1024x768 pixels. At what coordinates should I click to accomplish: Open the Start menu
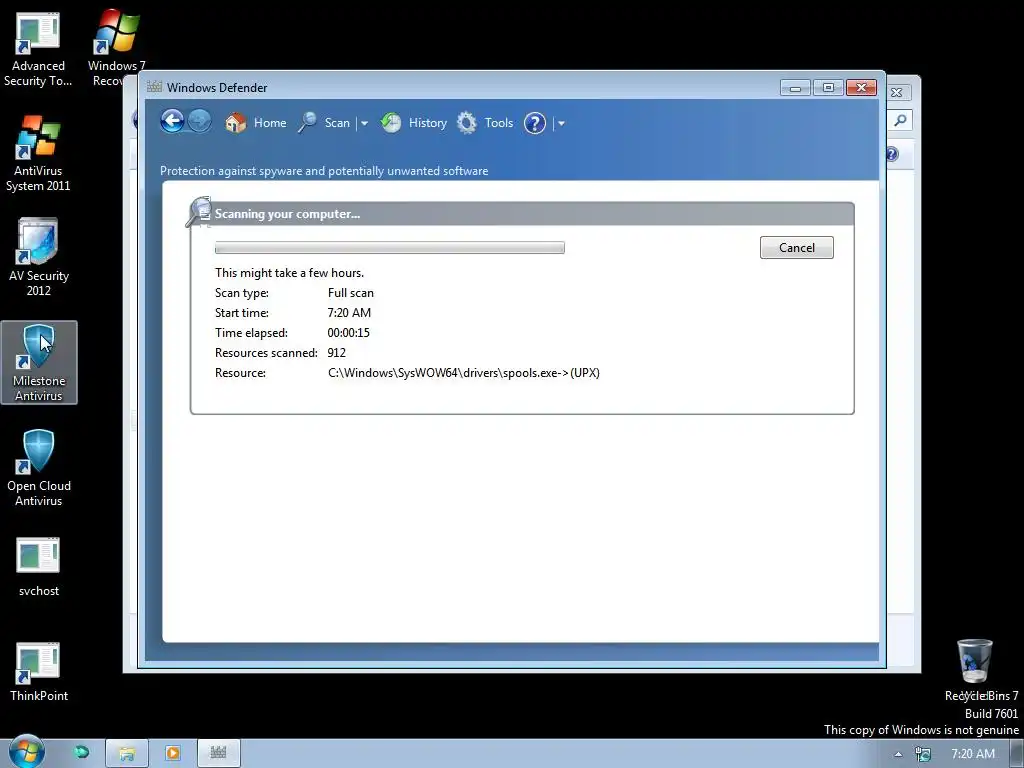point(26,752)
